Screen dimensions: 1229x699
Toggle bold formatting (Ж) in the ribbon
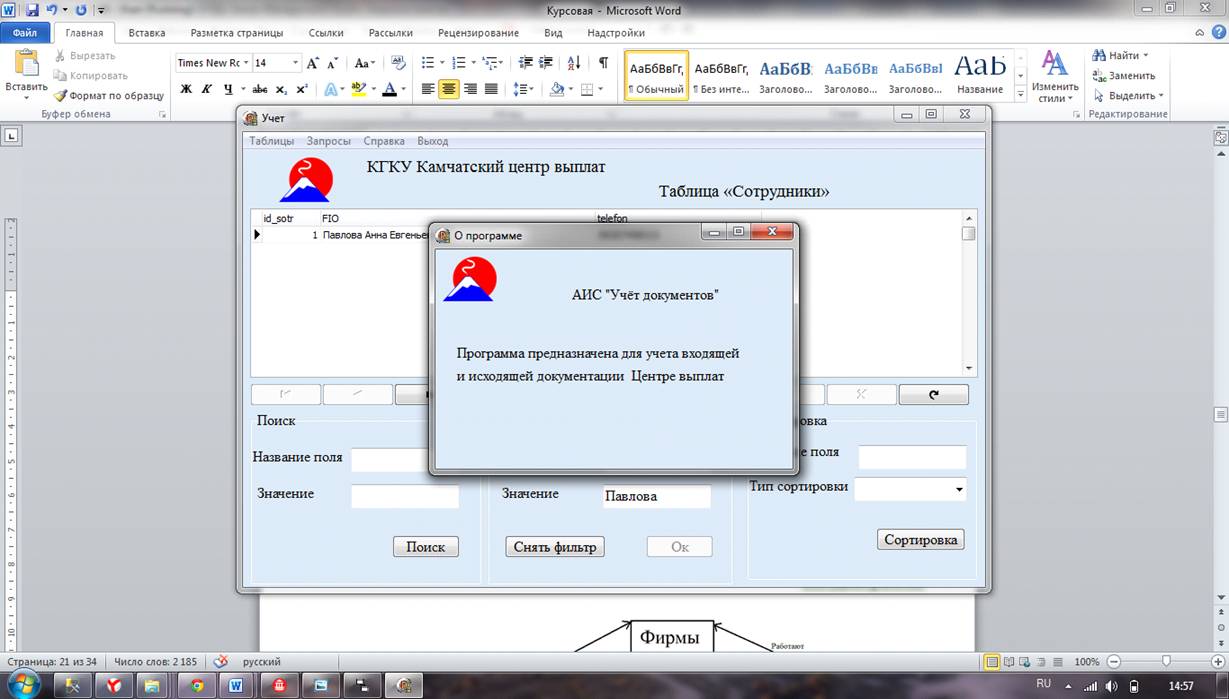186,89
